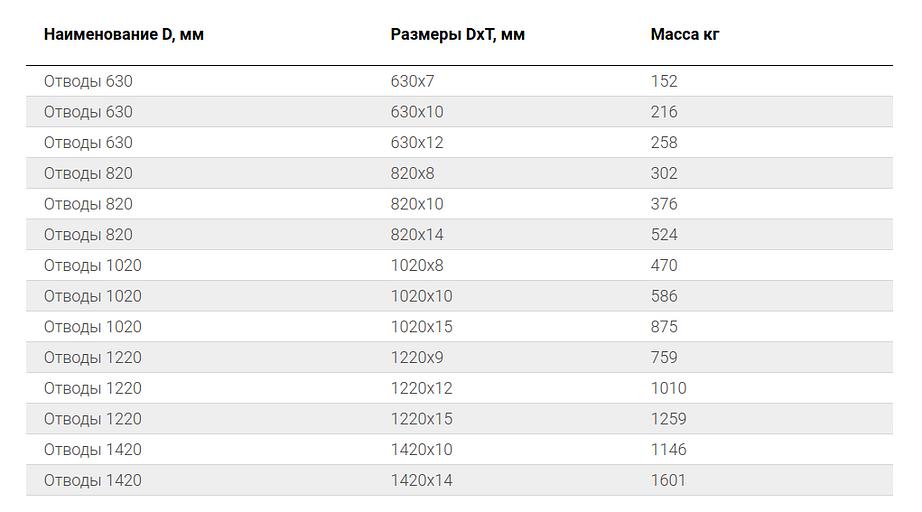This screenshot has height=512, width=922.
Task: Click the 1020x8 size cell
Action: click(x=417, y=266)
